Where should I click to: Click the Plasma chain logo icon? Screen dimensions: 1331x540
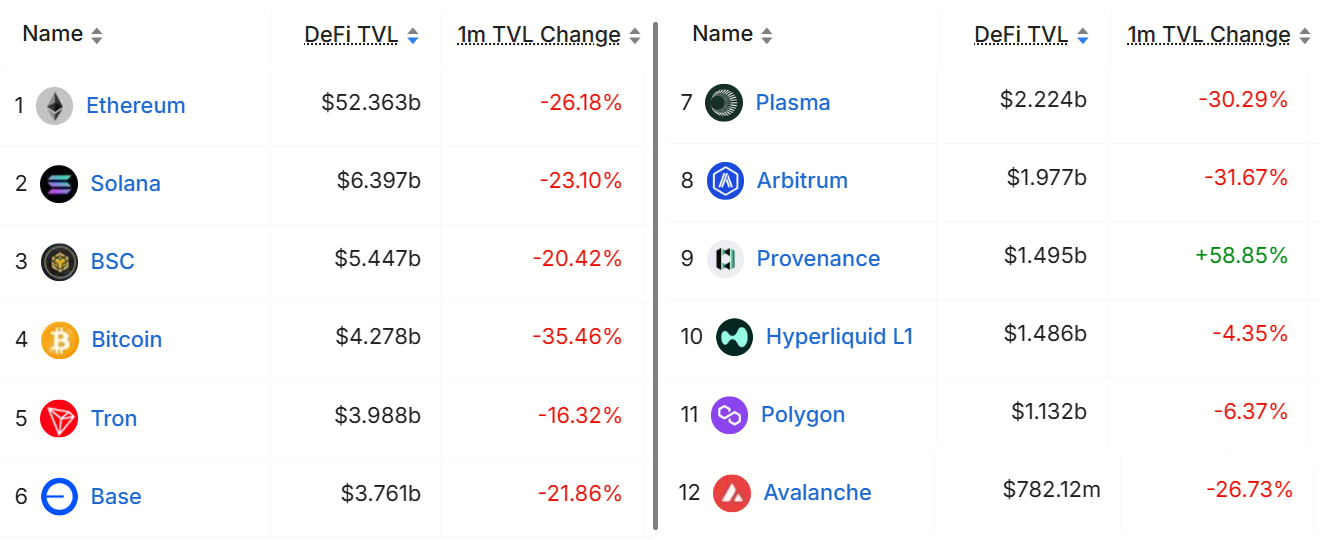724,102
